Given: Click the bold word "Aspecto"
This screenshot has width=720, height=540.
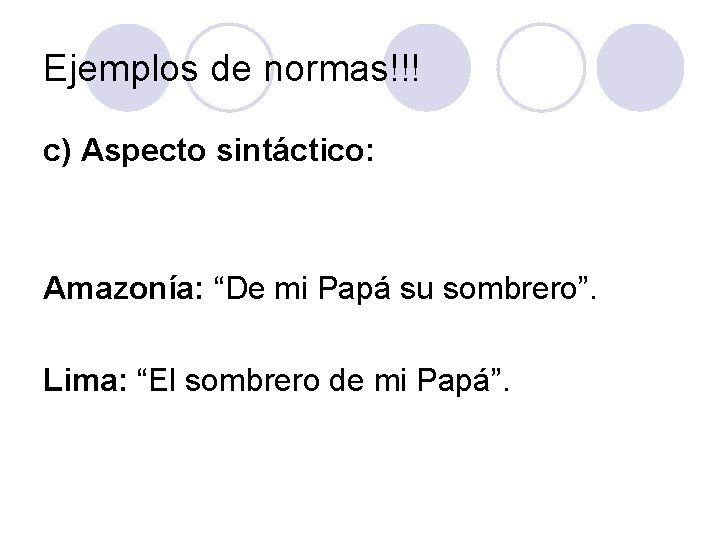Looking at the screenshot, I should click(143, 151).
